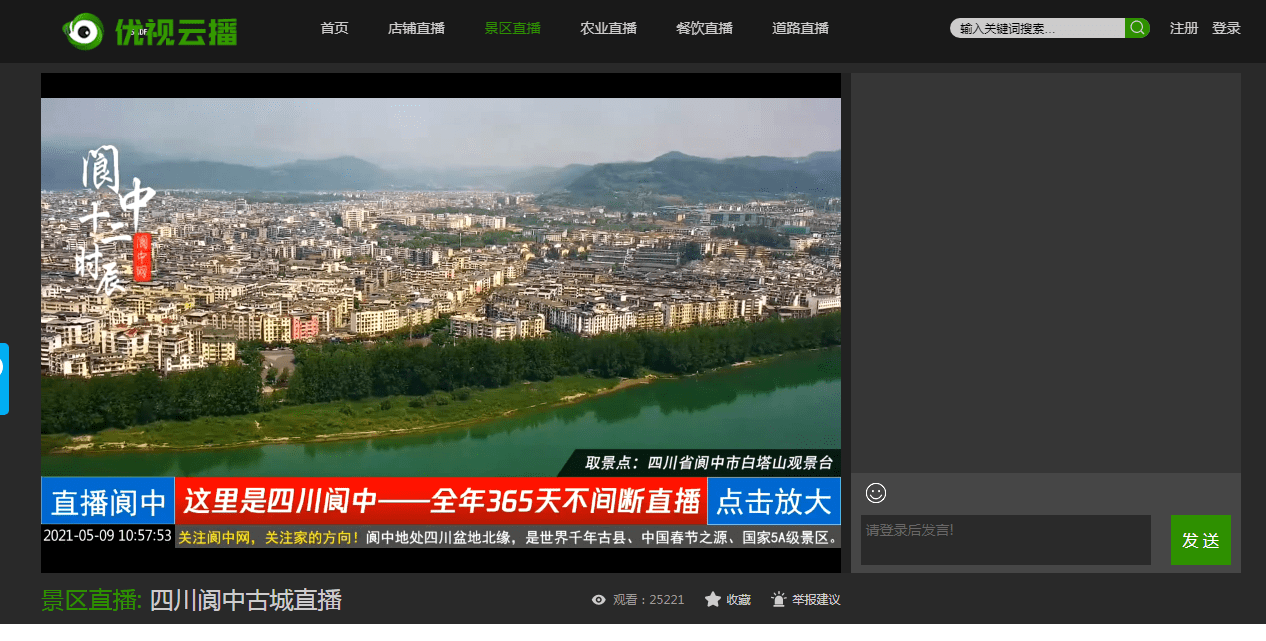
Task: Open the emoji picker in the chat box
Action: coord(876,493)
